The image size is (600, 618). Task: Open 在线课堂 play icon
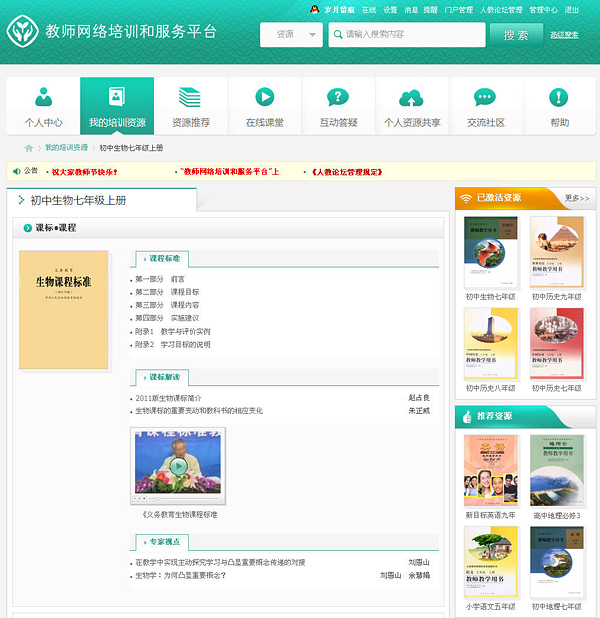point(264,98)
